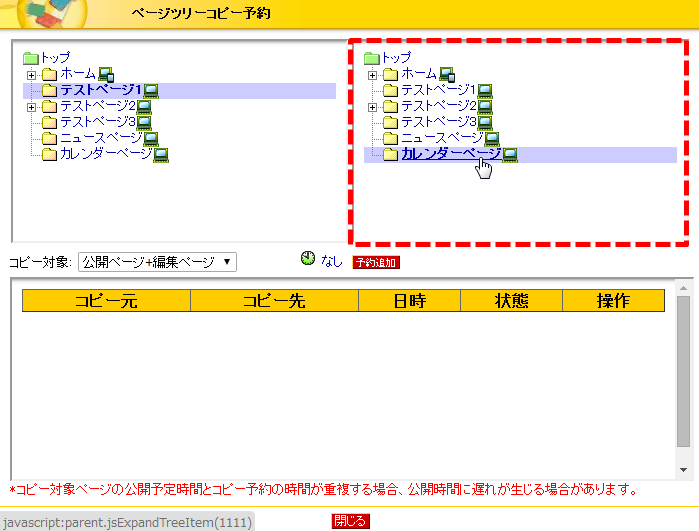
Task: Click the なし schedule time link
Action: [x=332, y=262]
